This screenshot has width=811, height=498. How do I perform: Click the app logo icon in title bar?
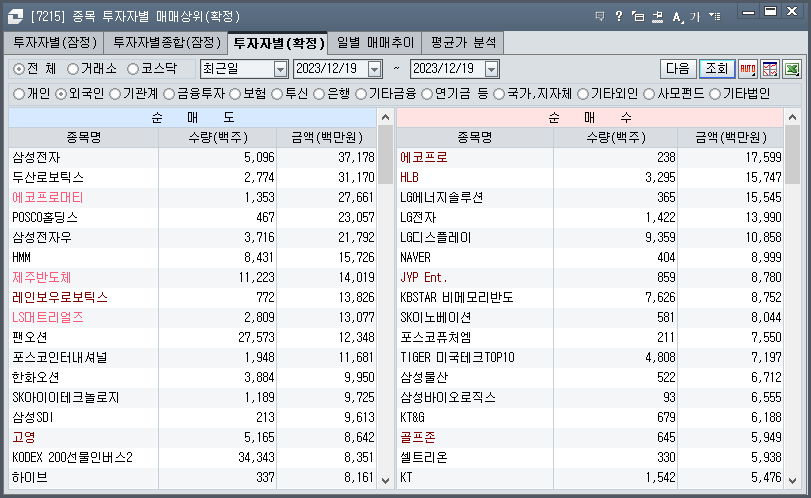pos(15,17)
